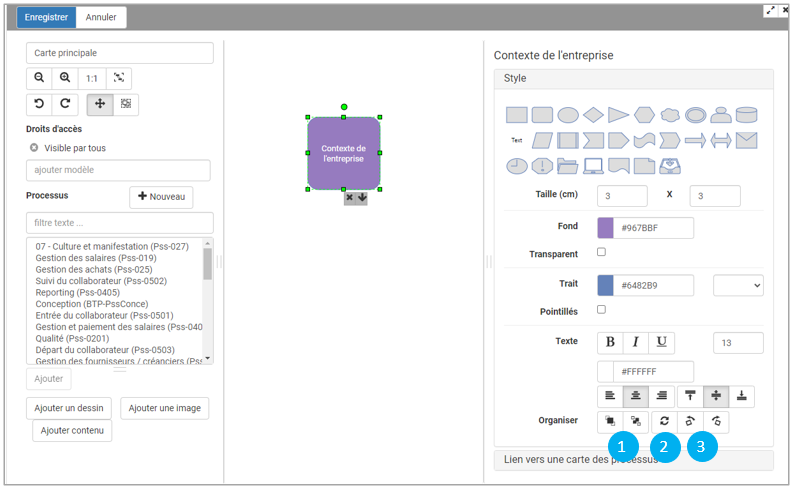Viewport: 793px width, 488px height.
Task: Collapse the Style section header
Action: [633, 78]
